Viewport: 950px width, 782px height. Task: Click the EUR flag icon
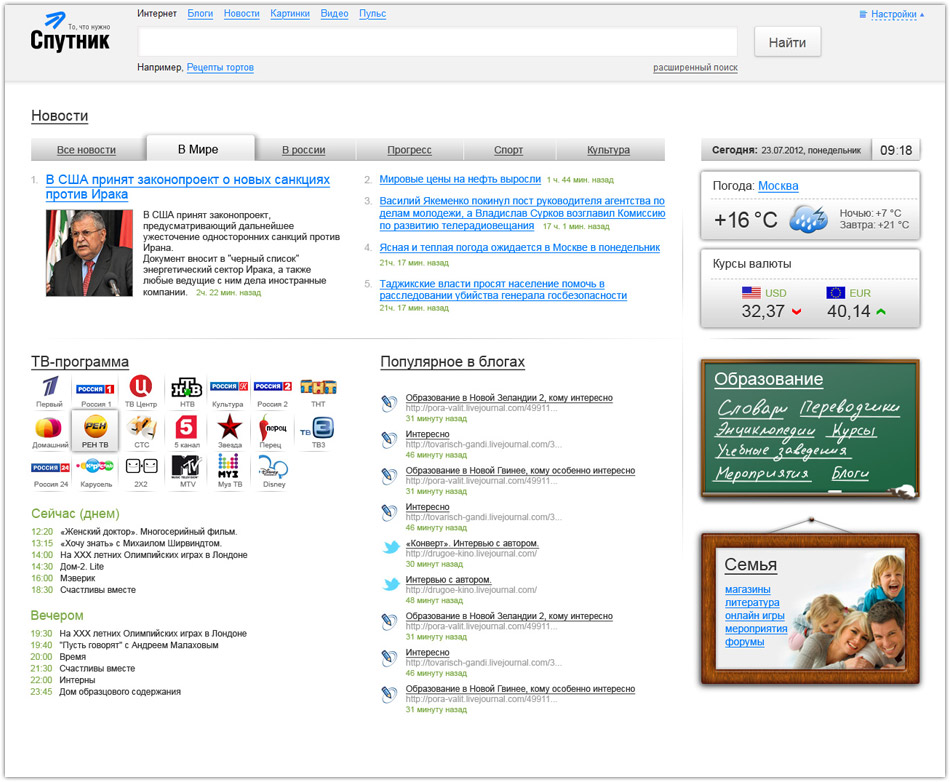tap(835, 293)
